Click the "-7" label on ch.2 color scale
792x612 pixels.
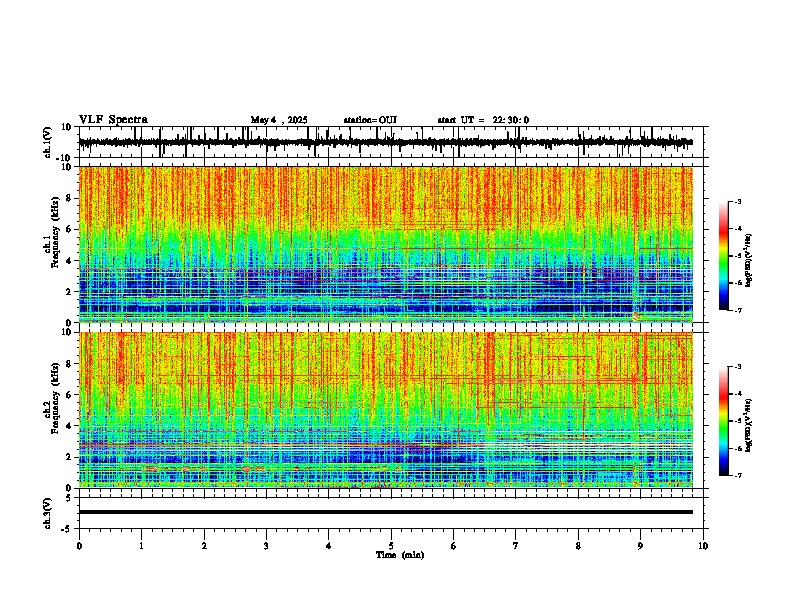[x=738, y=475]
